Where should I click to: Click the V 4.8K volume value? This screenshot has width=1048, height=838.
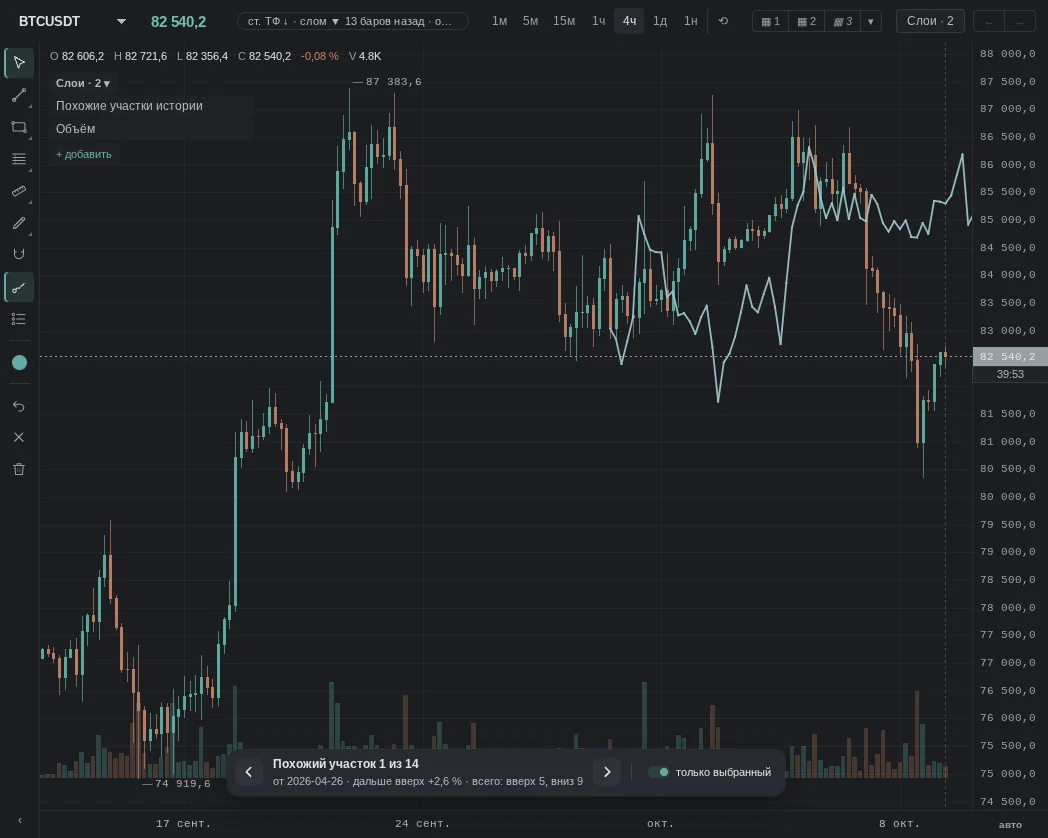365,56
